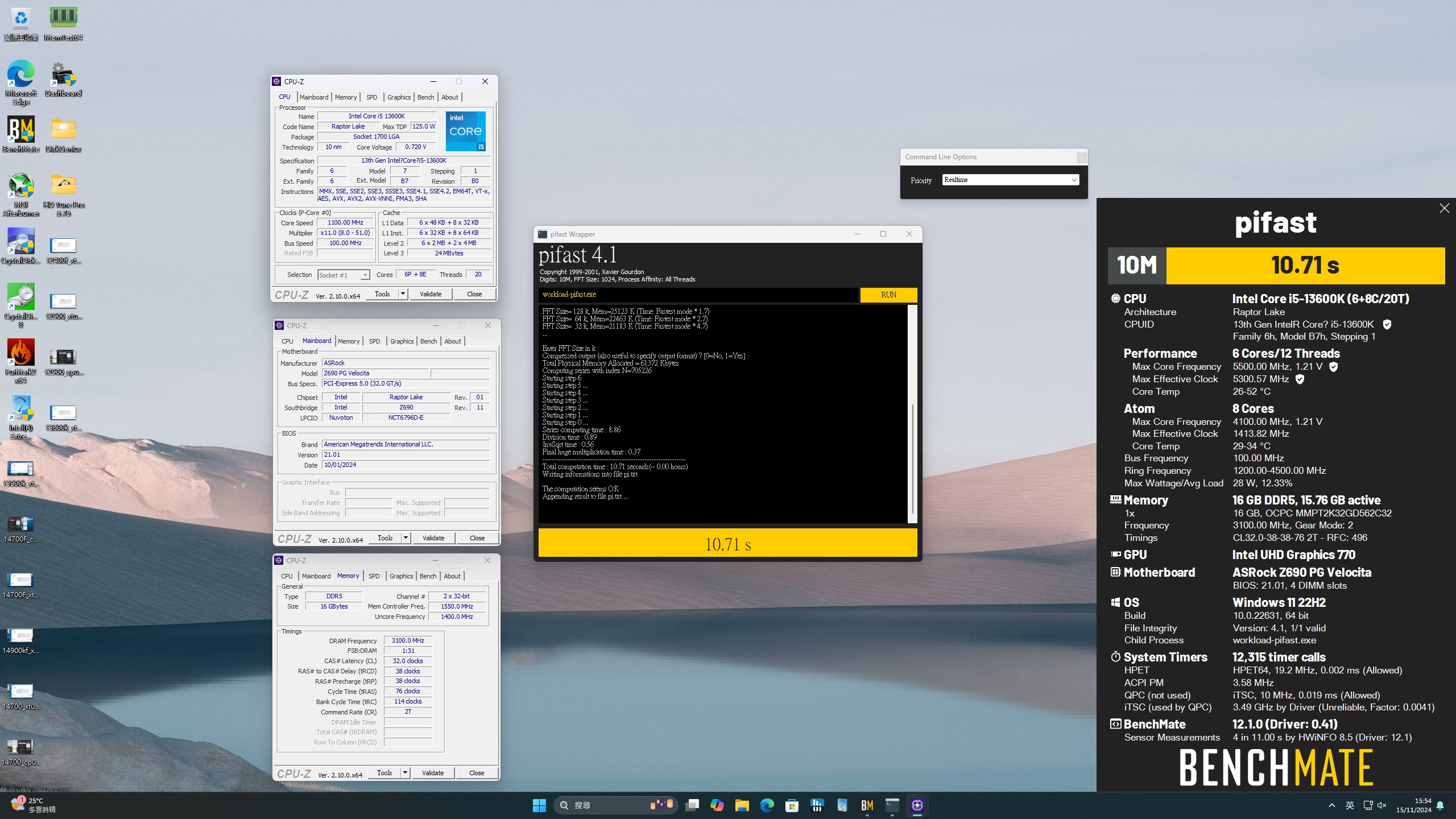Open the Dashboard SSD shortcut
The image size is (1456, 819).
pyautogui.click(x=63, y=80)
